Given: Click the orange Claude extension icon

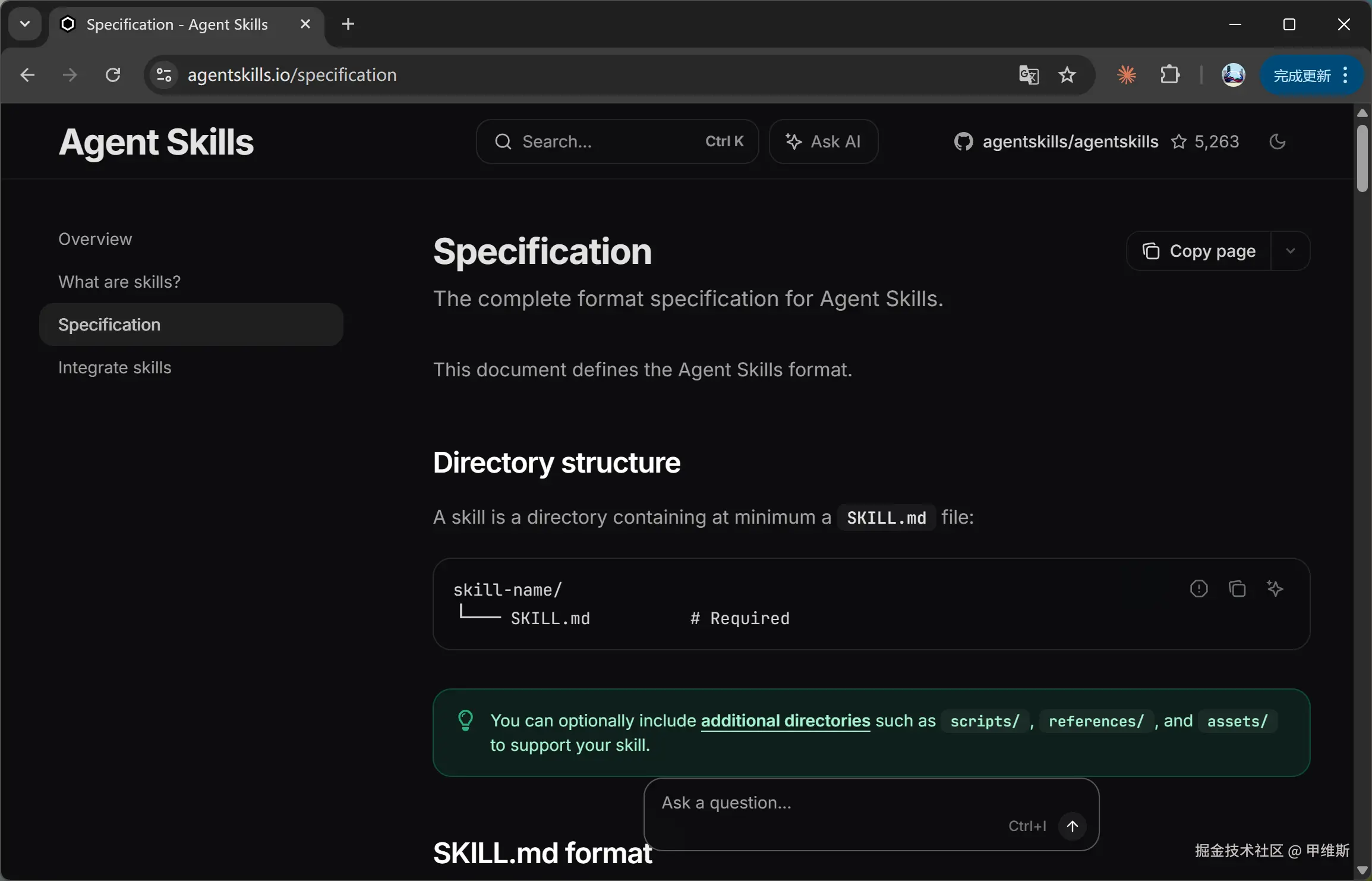Looking at the screenshot, I should click(x=1127, y=75).
